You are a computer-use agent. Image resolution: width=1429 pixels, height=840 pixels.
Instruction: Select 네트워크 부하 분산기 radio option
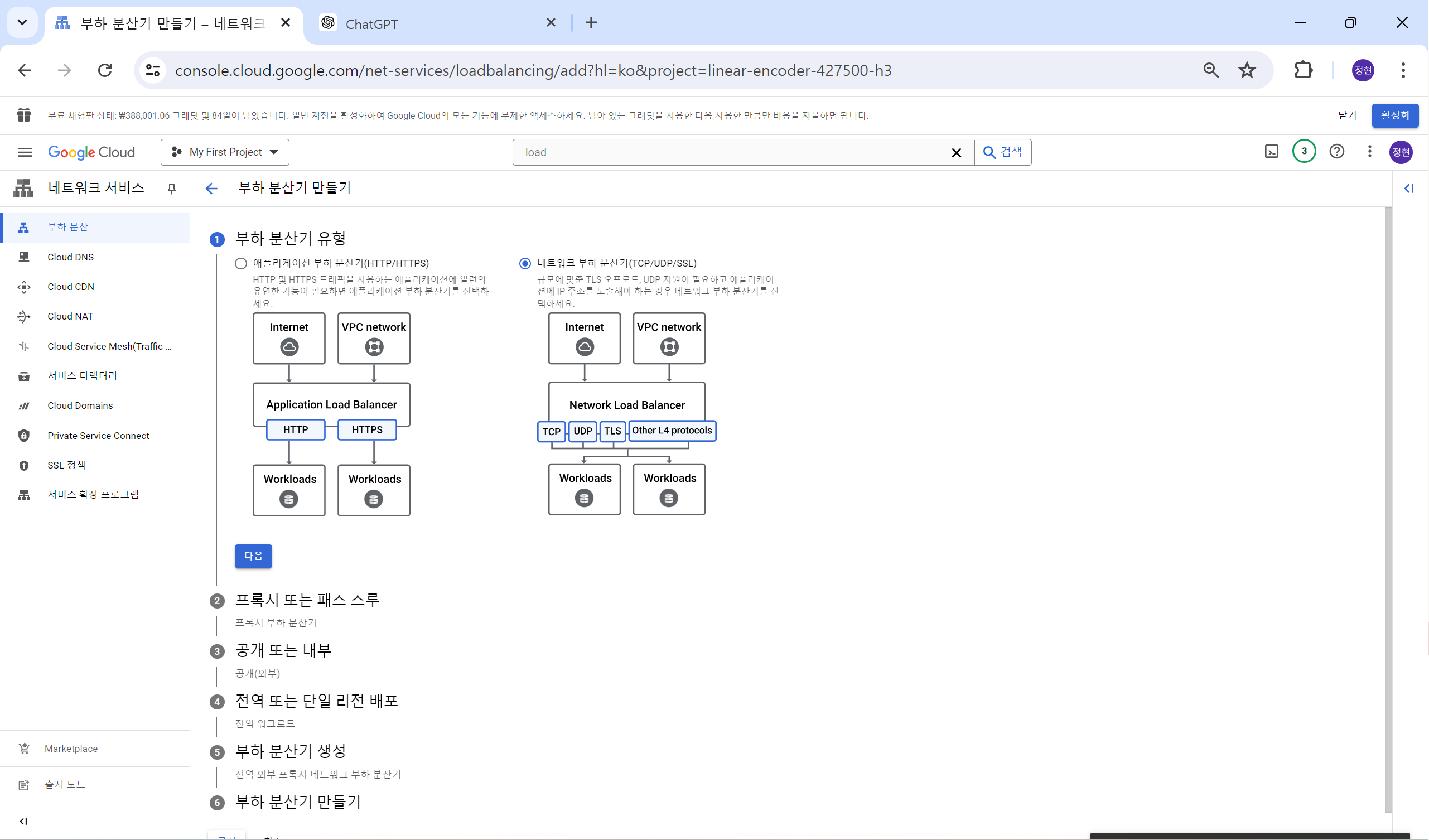[525, 263]
